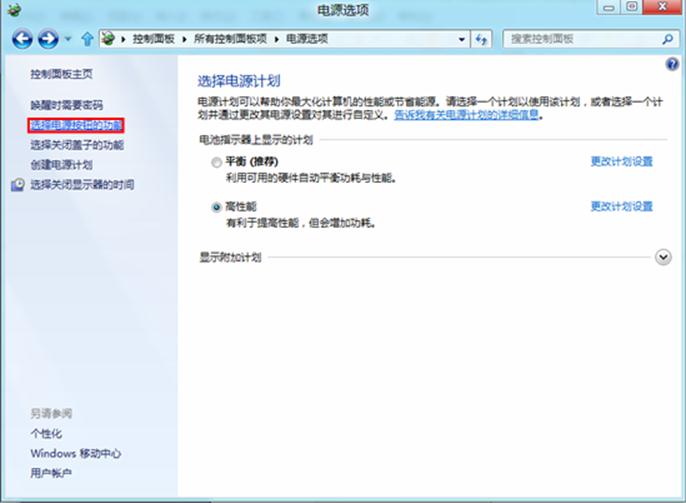This screenshot has width=686, height=503.
Task: Click the breadcrumb arrow before 控制面板
Action: (123, 39)
